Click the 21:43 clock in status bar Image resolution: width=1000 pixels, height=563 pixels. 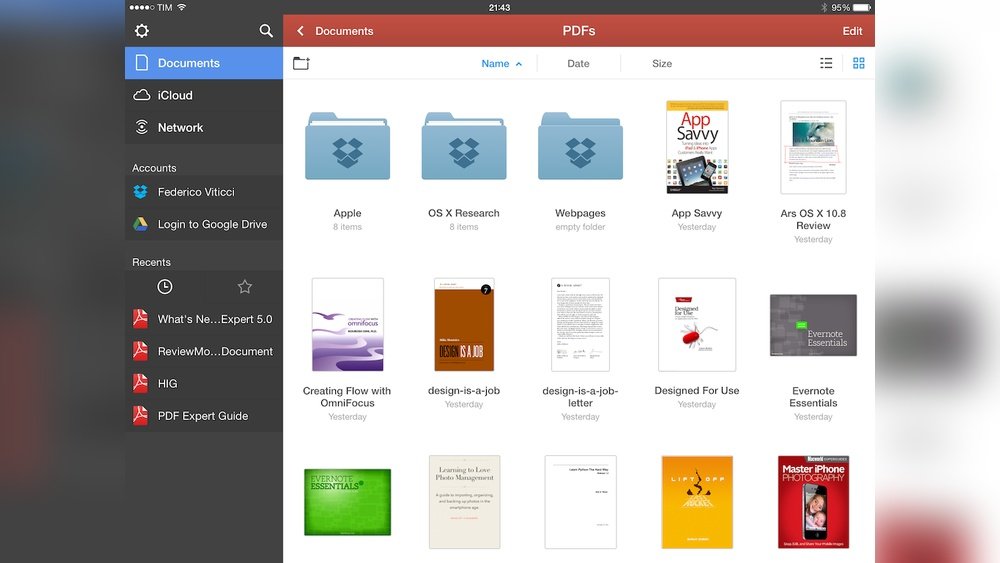499,8
